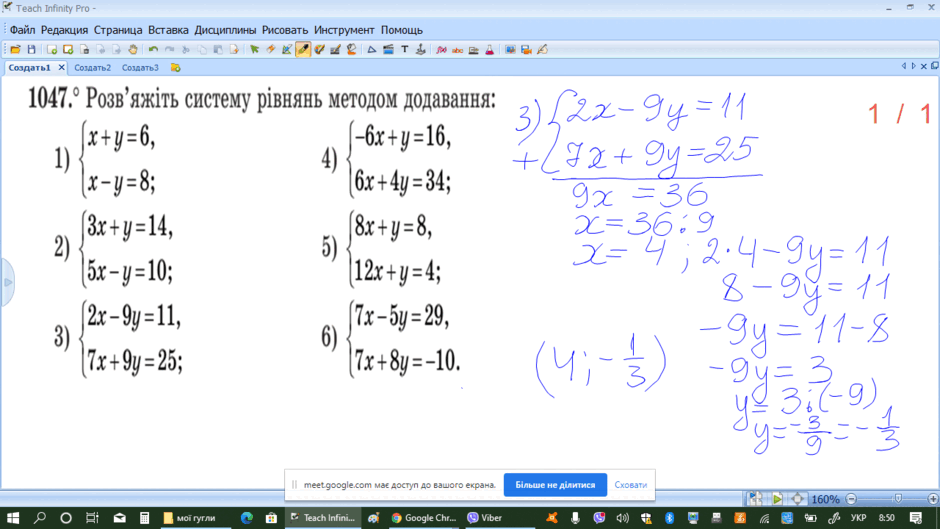Switch to the Создать2 tab

(92, 68)
